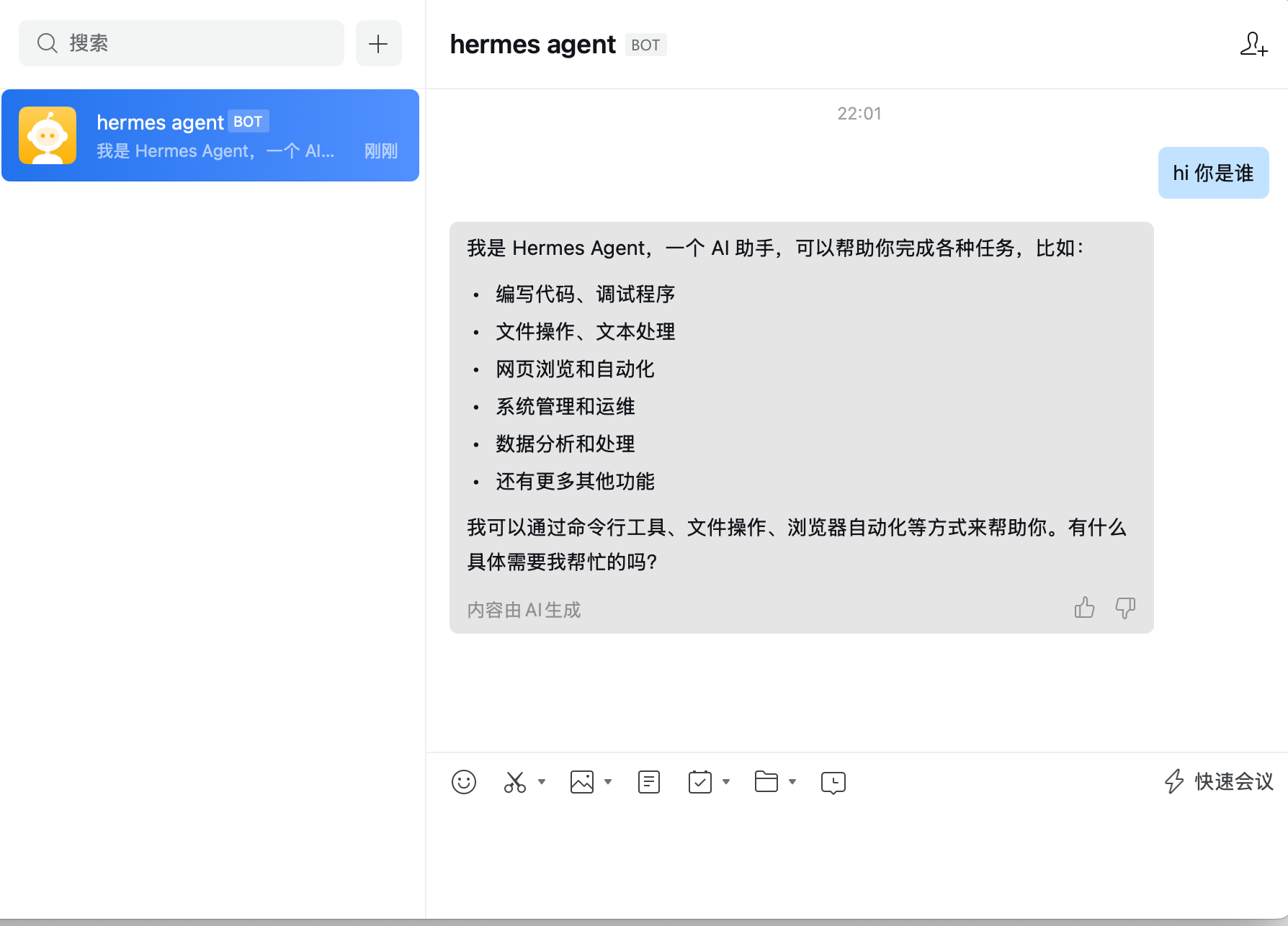The height and width of the screenshot is (926, 1288).
Task: Click the scissors screenshot tool
Action: pyautogui.click(x=515, y=782)
